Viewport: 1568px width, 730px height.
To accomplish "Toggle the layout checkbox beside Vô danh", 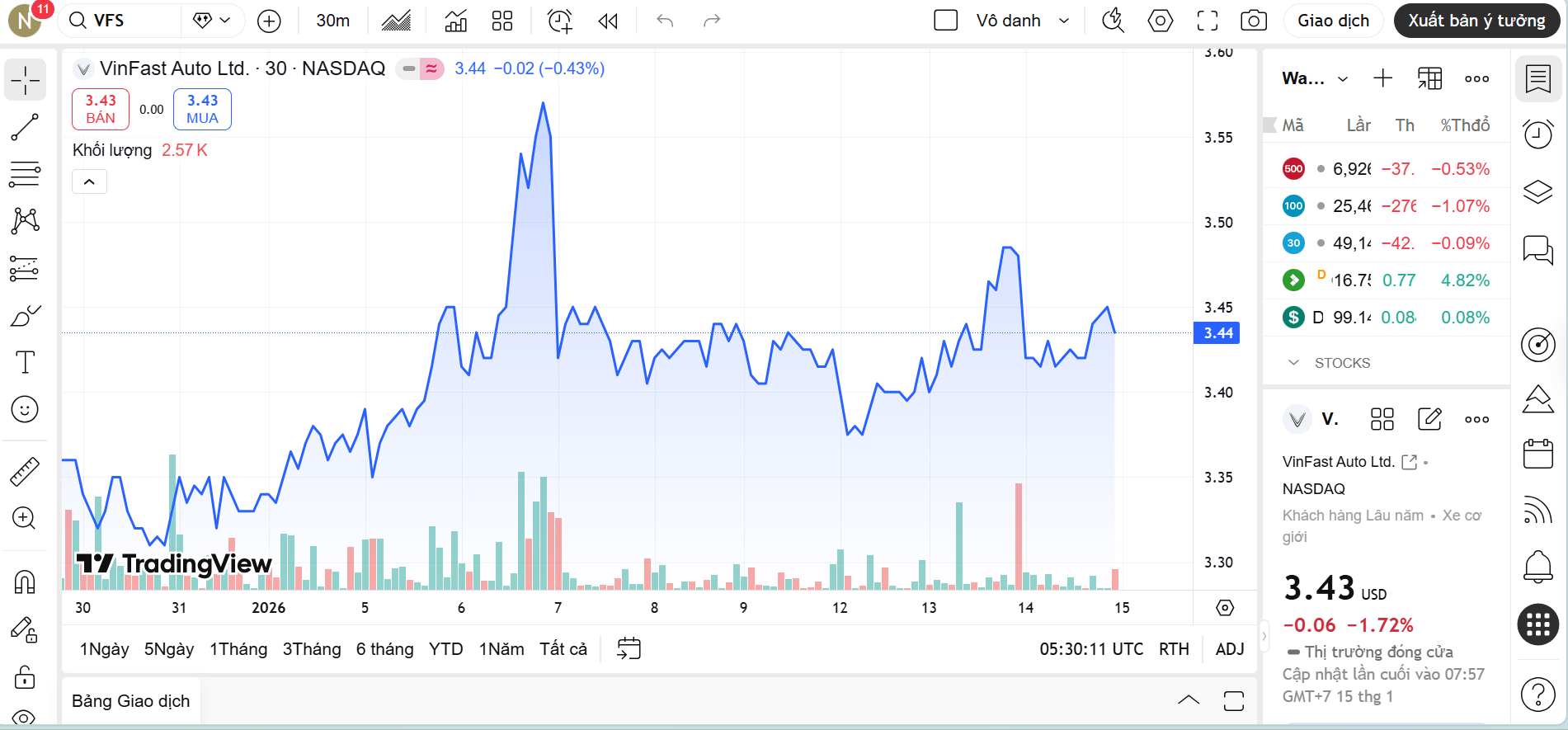I will click(x=945, y=21).
